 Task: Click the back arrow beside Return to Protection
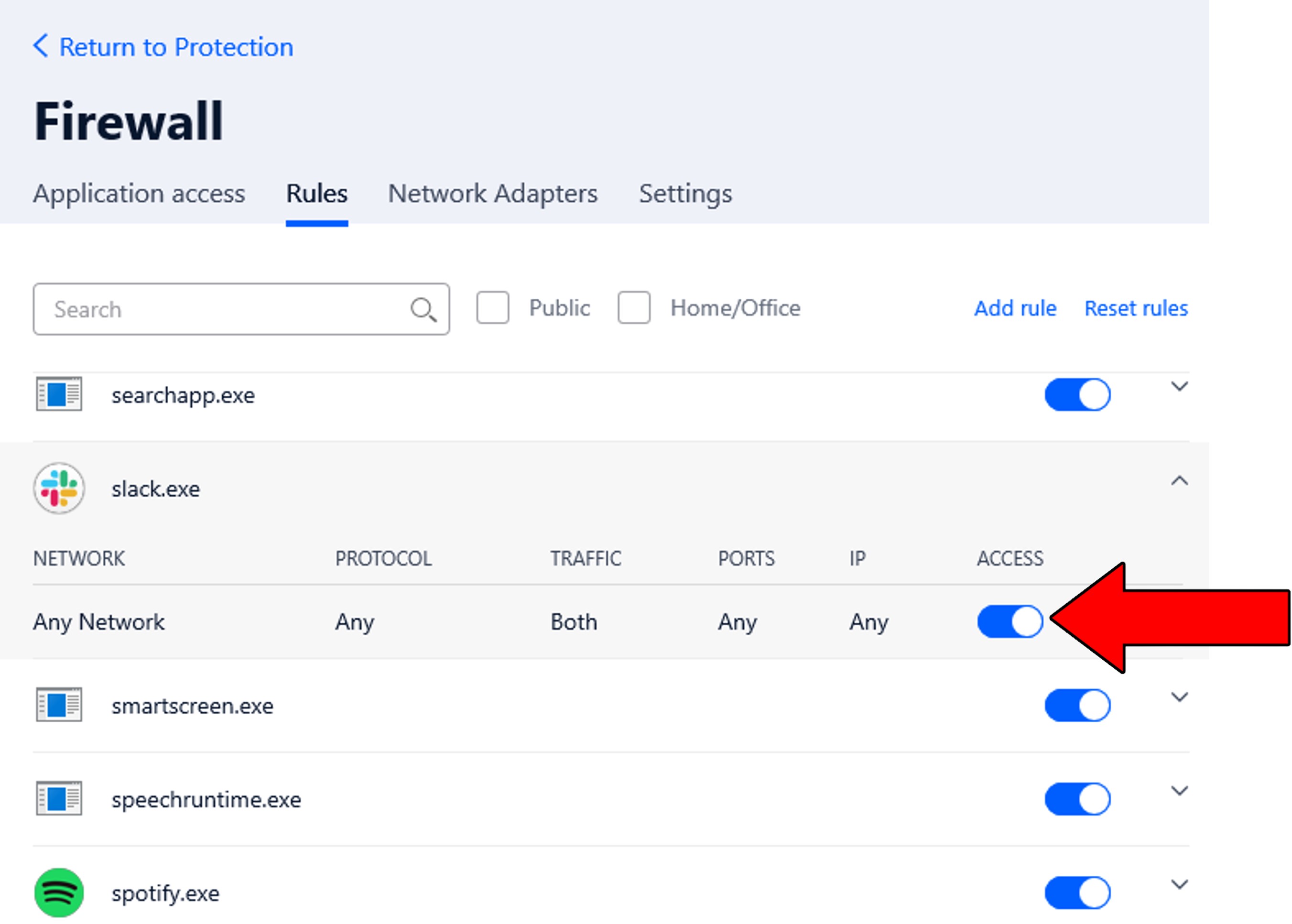tap(41, 46)
